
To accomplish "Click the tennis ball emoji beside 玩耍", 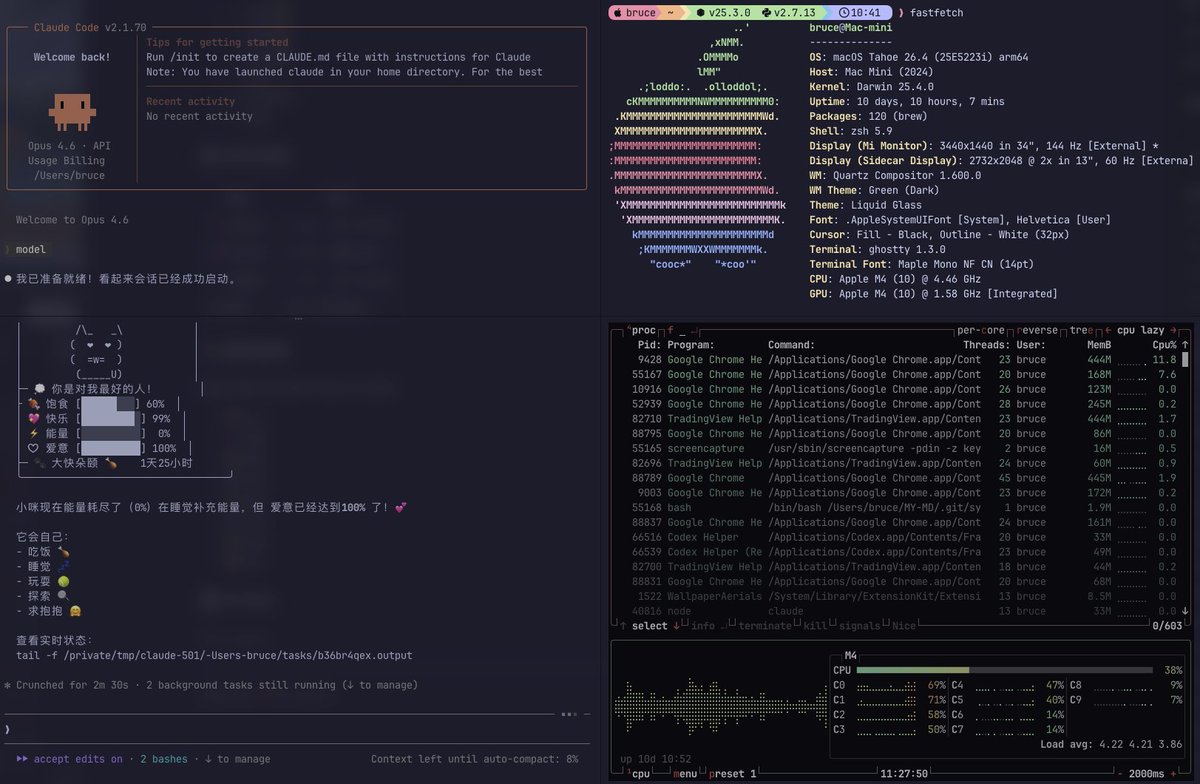I will [64, 581].
